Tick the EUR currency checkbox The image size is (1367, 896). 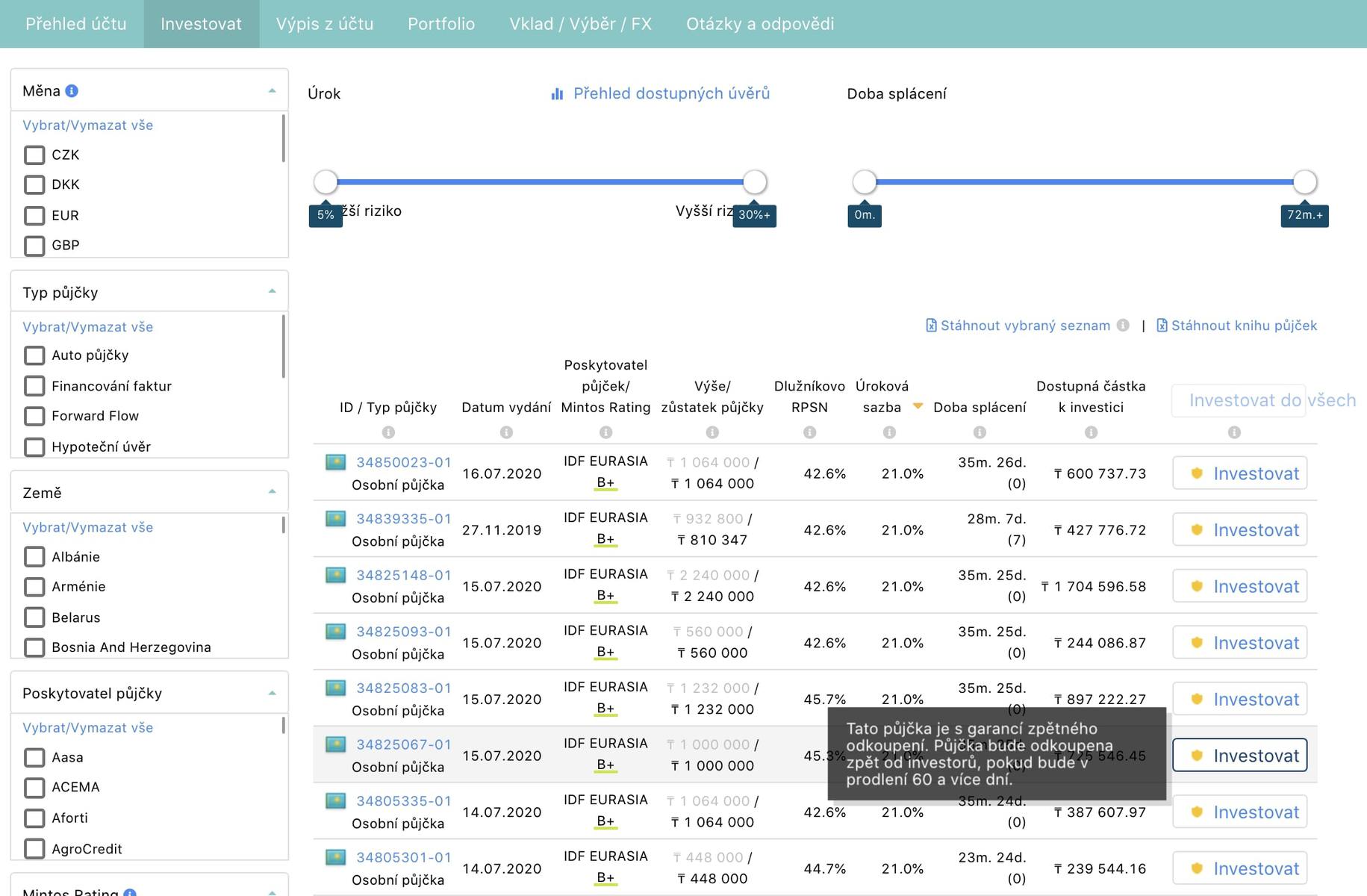34,216
